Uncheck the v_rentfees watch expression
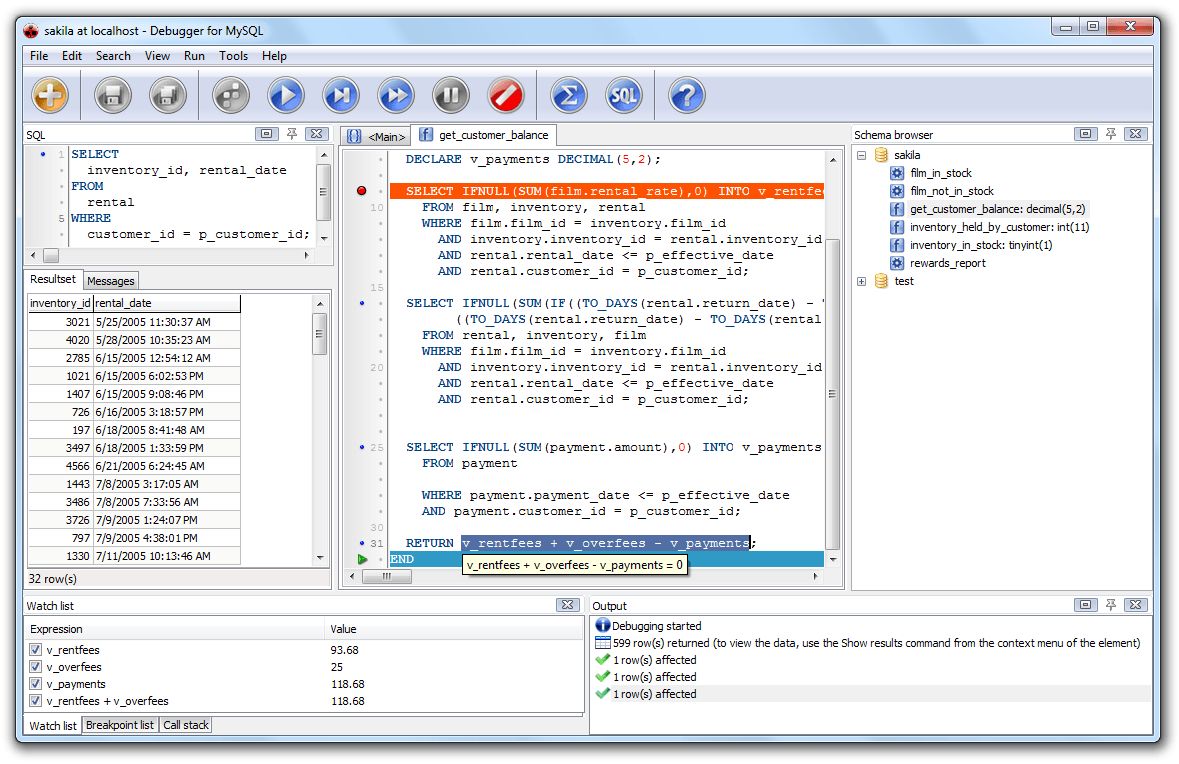 point(34,649)
